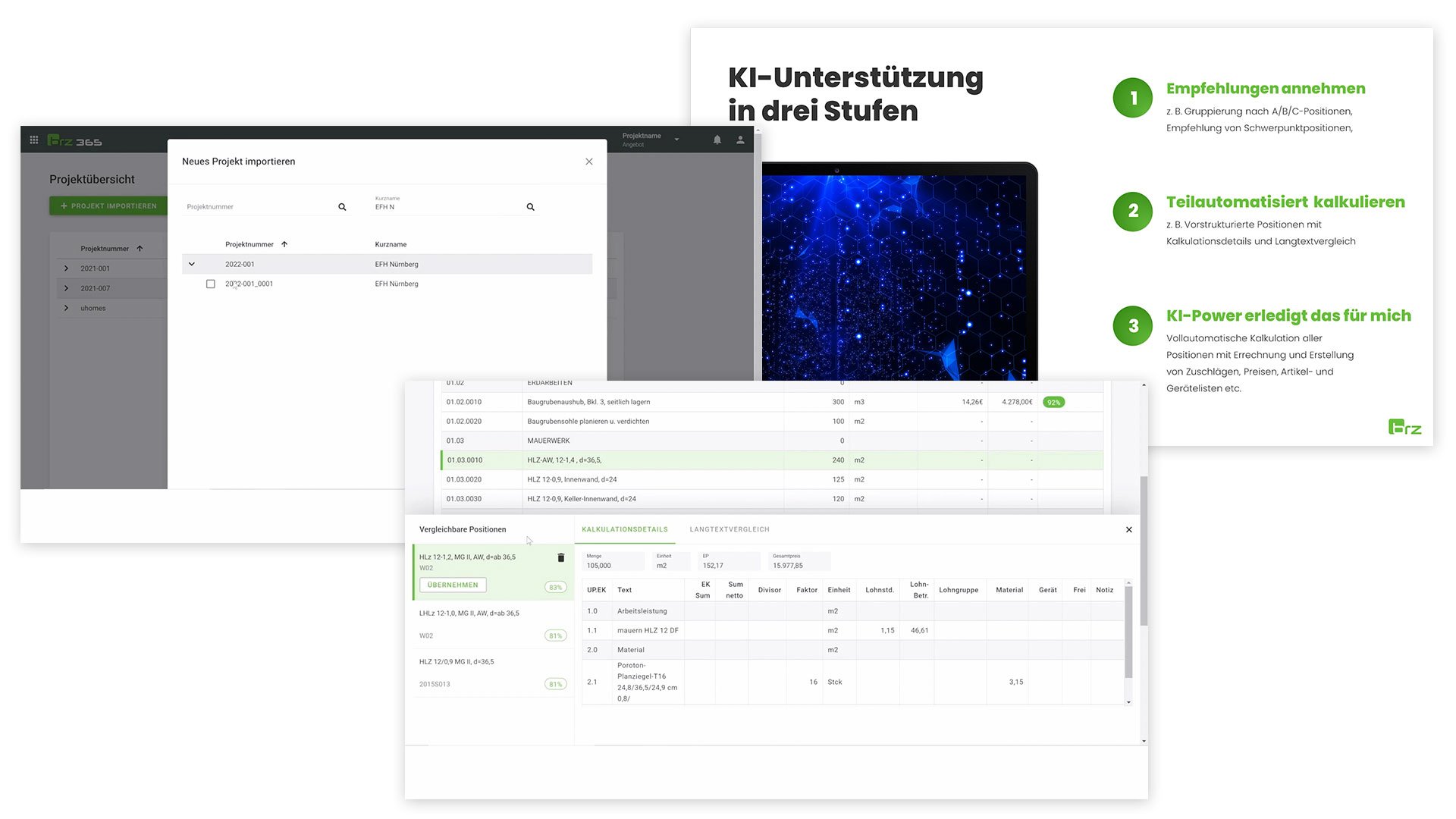Delete comparable position HLz 12-1,2 trash icon
The height and width of the screenshot is (819, 1456).
click(x=561, y=557)
